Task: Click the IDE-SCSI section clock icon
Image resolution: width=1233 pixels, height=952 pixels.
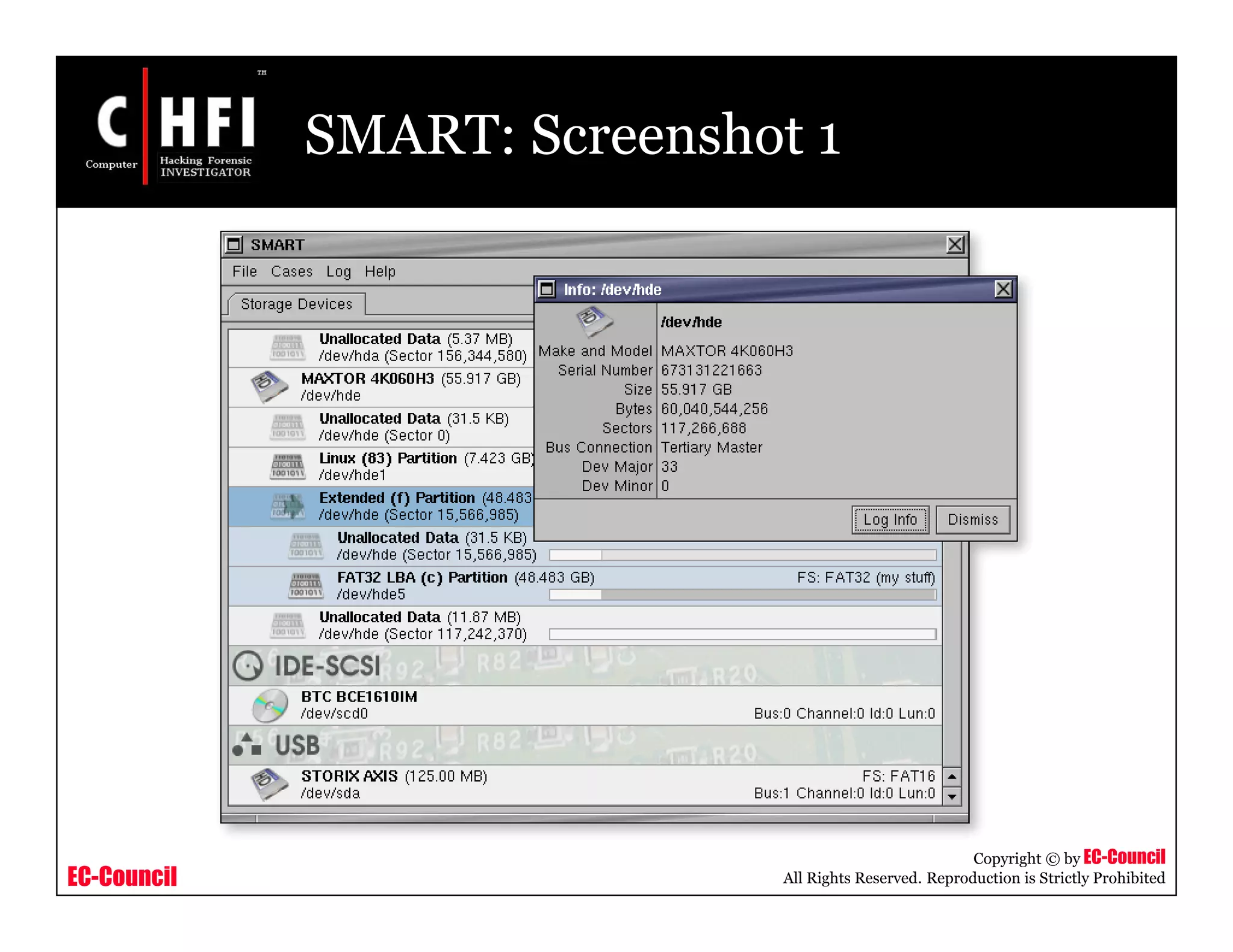Action: click(247, 666)
